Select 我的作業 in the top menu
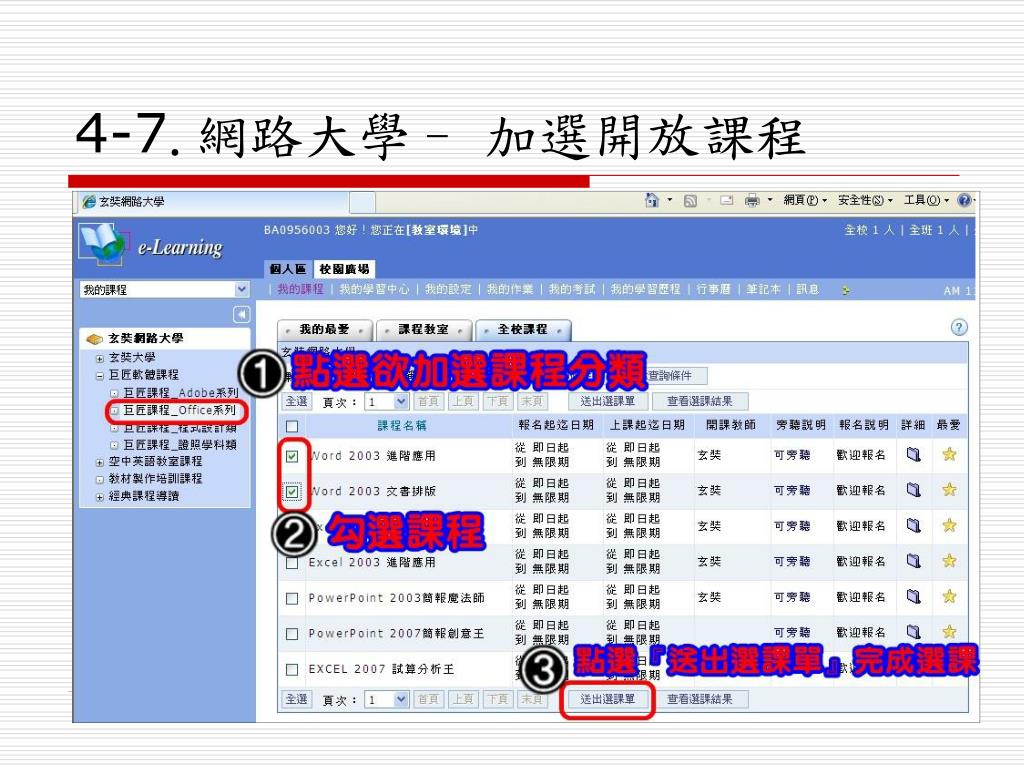The height and width of the screenshot is (768, 1024). pyautogui.click(x=510, y=289)
